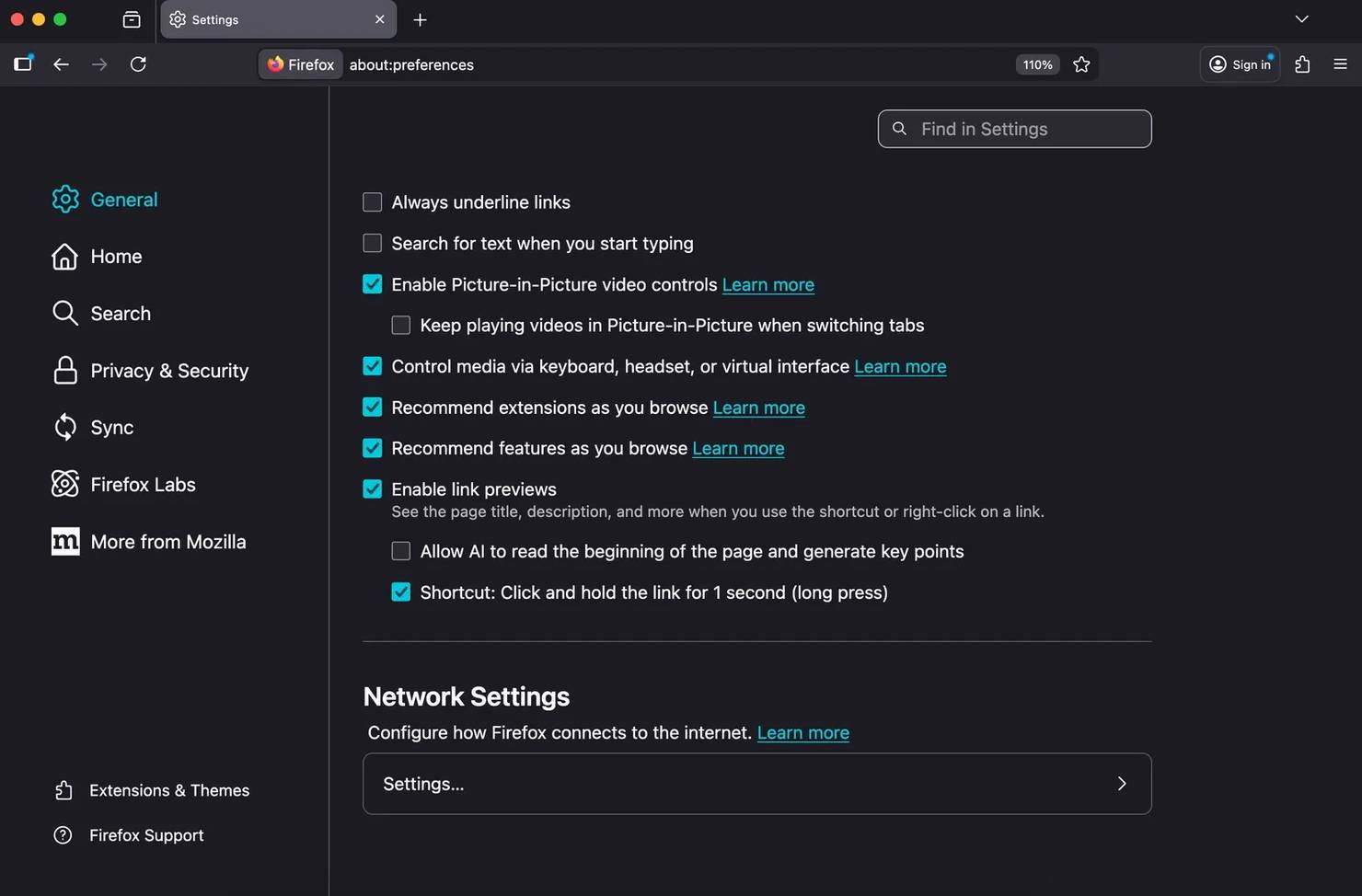1362x896 pixels.
Task: Check Search for text when you start typing
Action: click(x=373, y=244)
